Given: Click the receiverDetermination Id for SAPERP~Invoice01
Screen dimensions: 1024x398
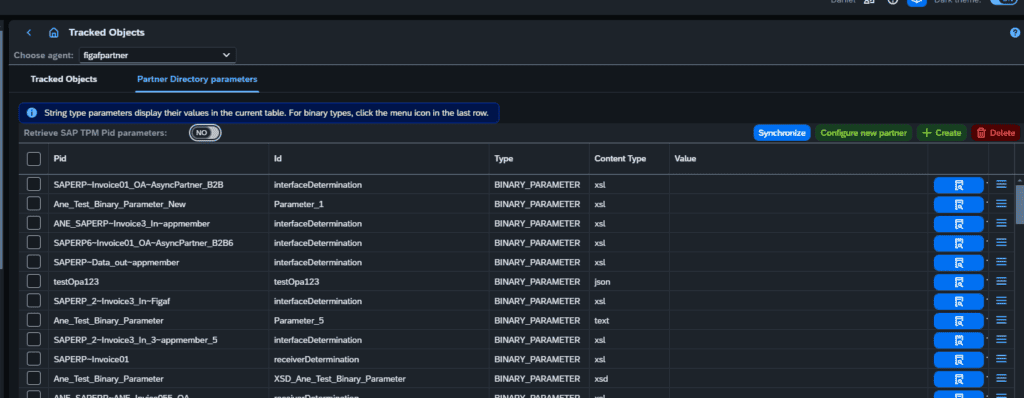Looking at the screenshot, I should 316,359.
